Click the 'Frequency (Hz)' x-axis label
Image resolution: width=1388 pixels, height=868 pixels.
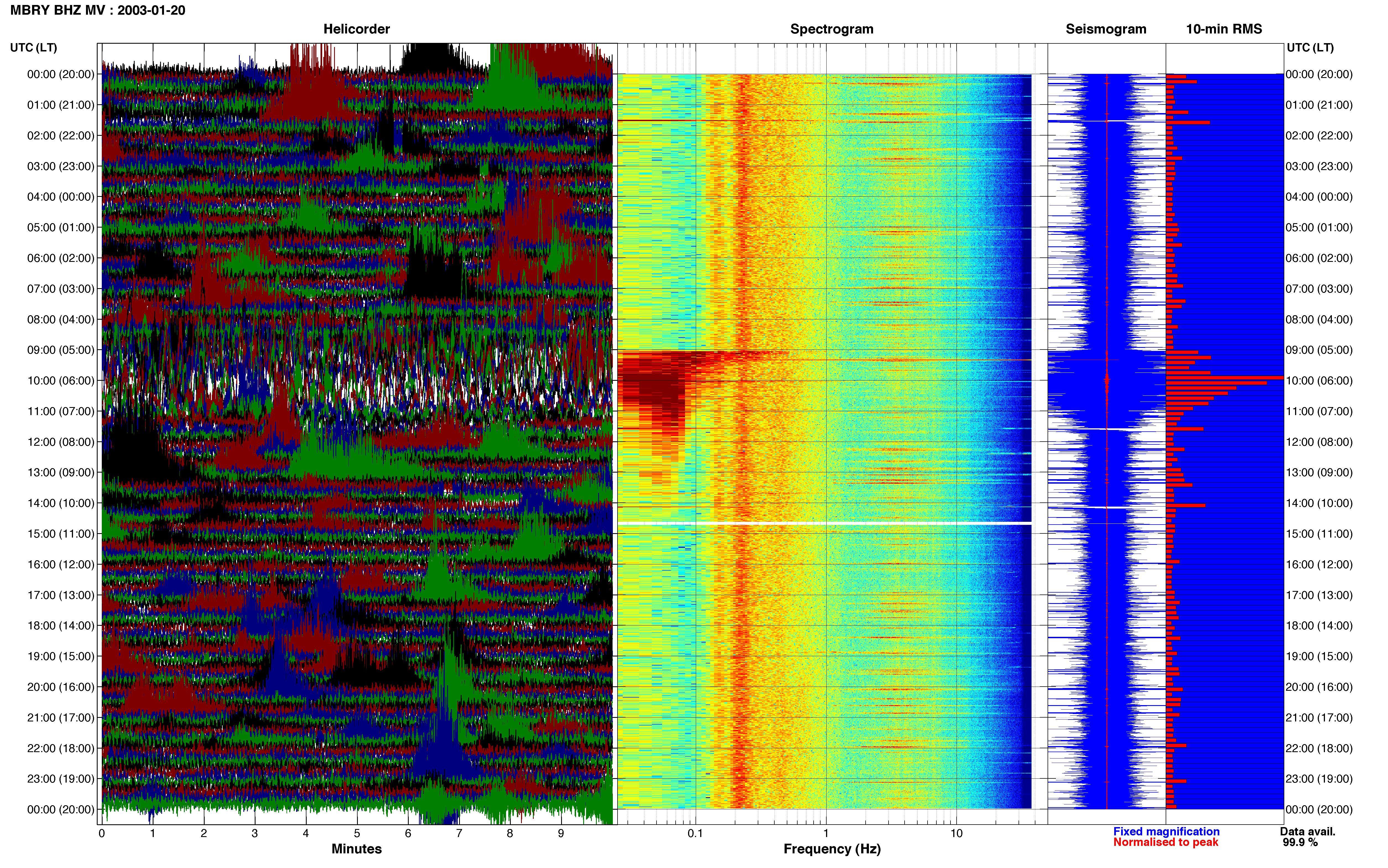pos(832,849)
